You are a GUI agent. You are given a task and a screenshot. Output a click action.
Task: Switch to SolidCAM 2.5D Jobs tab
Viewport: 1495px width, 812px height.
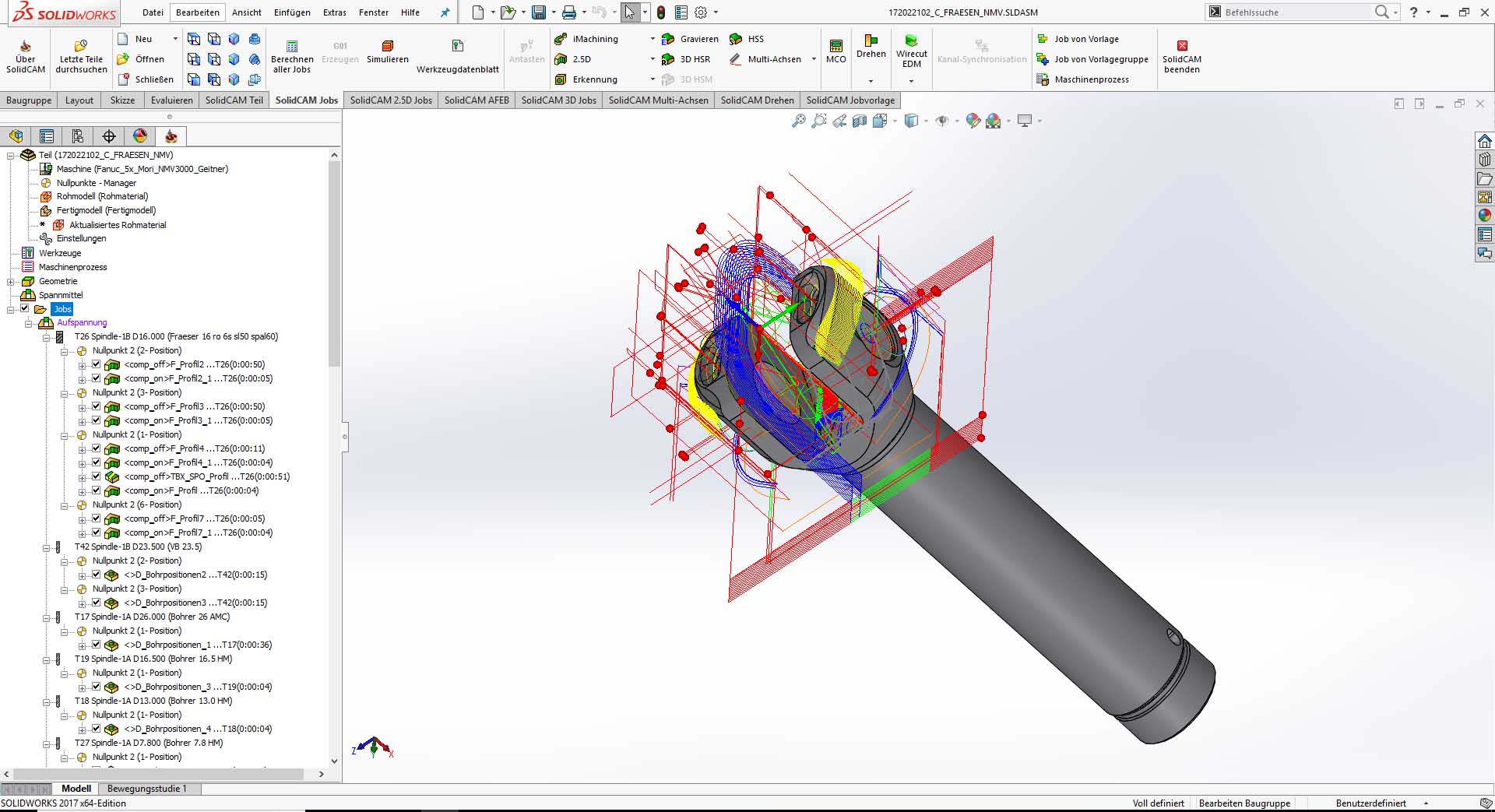[391, 100]
